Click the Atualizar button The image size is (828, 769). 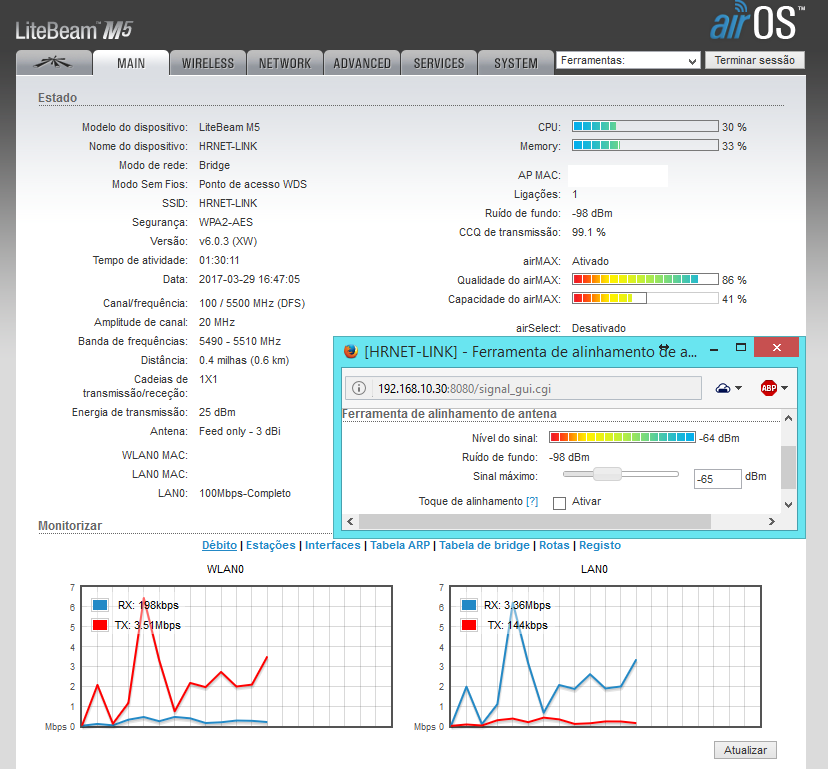pyautogui.click(x=745, y=750)
